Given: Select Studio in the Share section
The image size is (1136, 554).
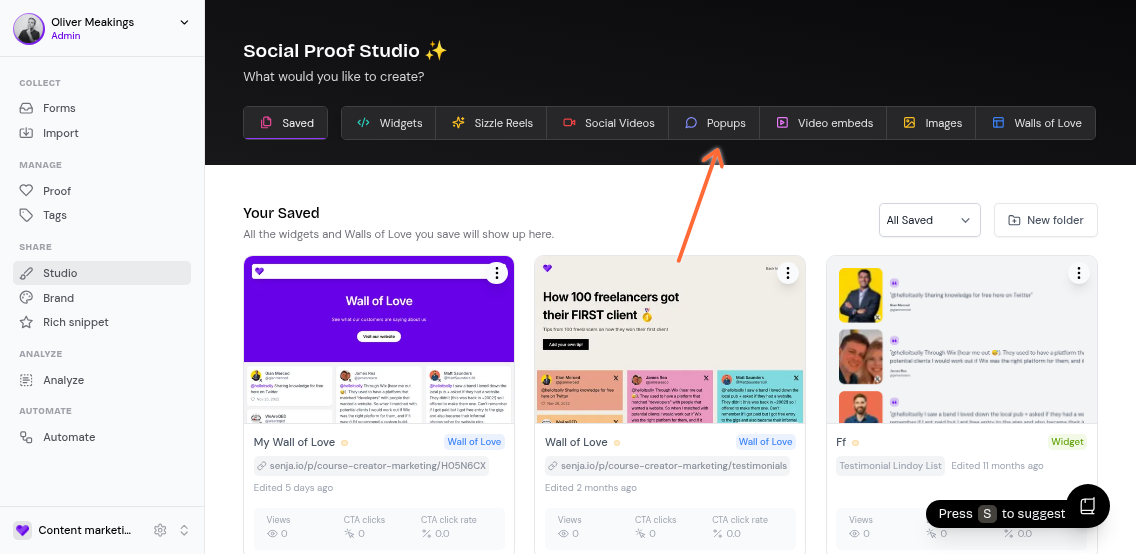Looking at the screenshot, I should 101,273.
